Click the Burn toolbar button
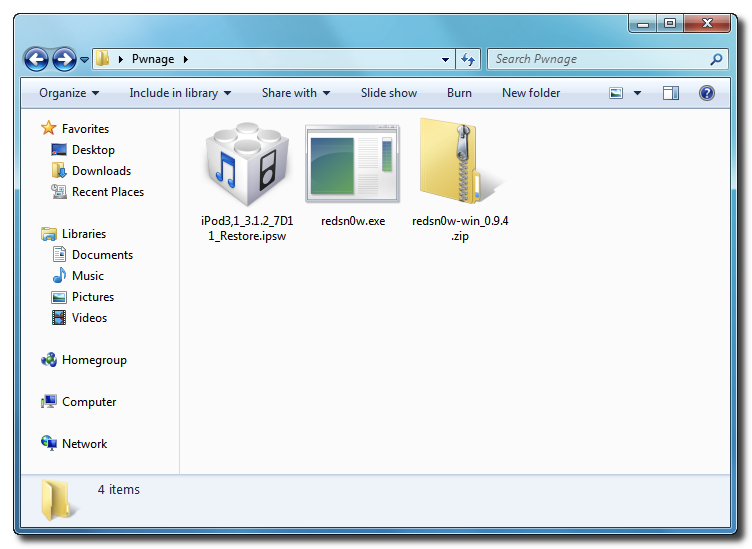 point(459,93)
